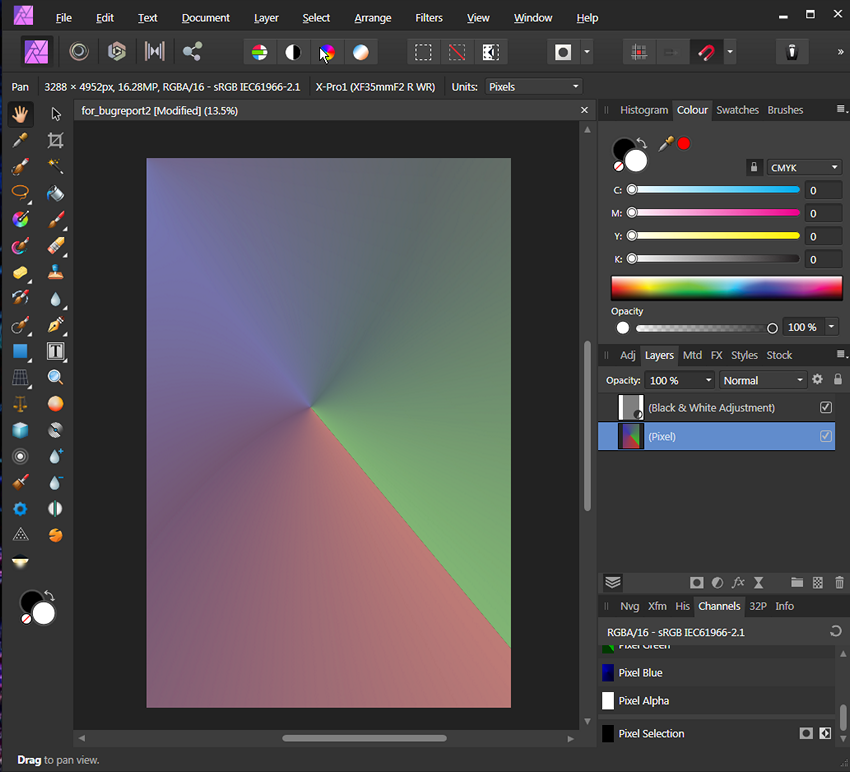This screenshot has width=850, height=772.
Task: Select the Move tool
Action: point(56,115)
